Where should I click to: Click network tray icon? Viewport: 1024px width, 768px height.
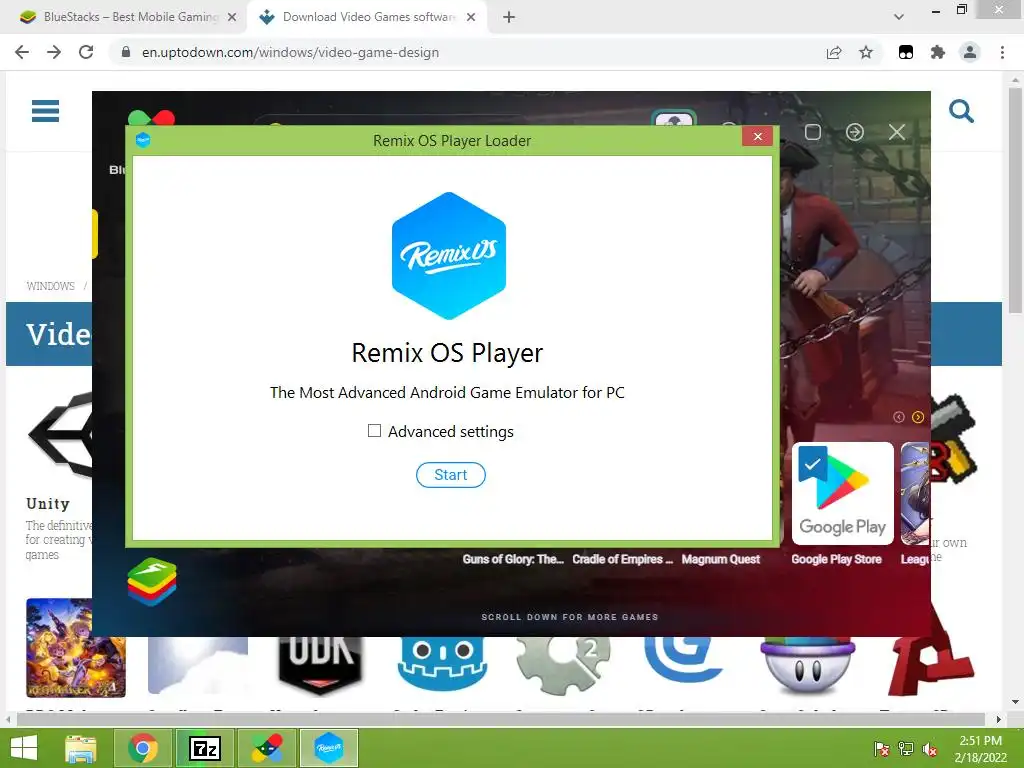(906, 749)
